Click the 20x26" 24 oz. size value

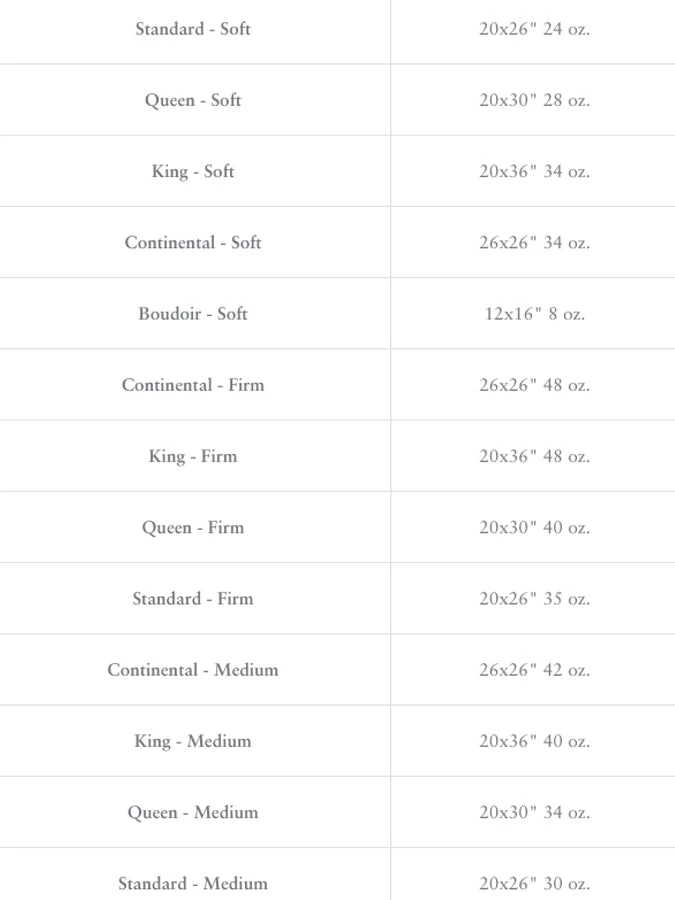point(534,29)
